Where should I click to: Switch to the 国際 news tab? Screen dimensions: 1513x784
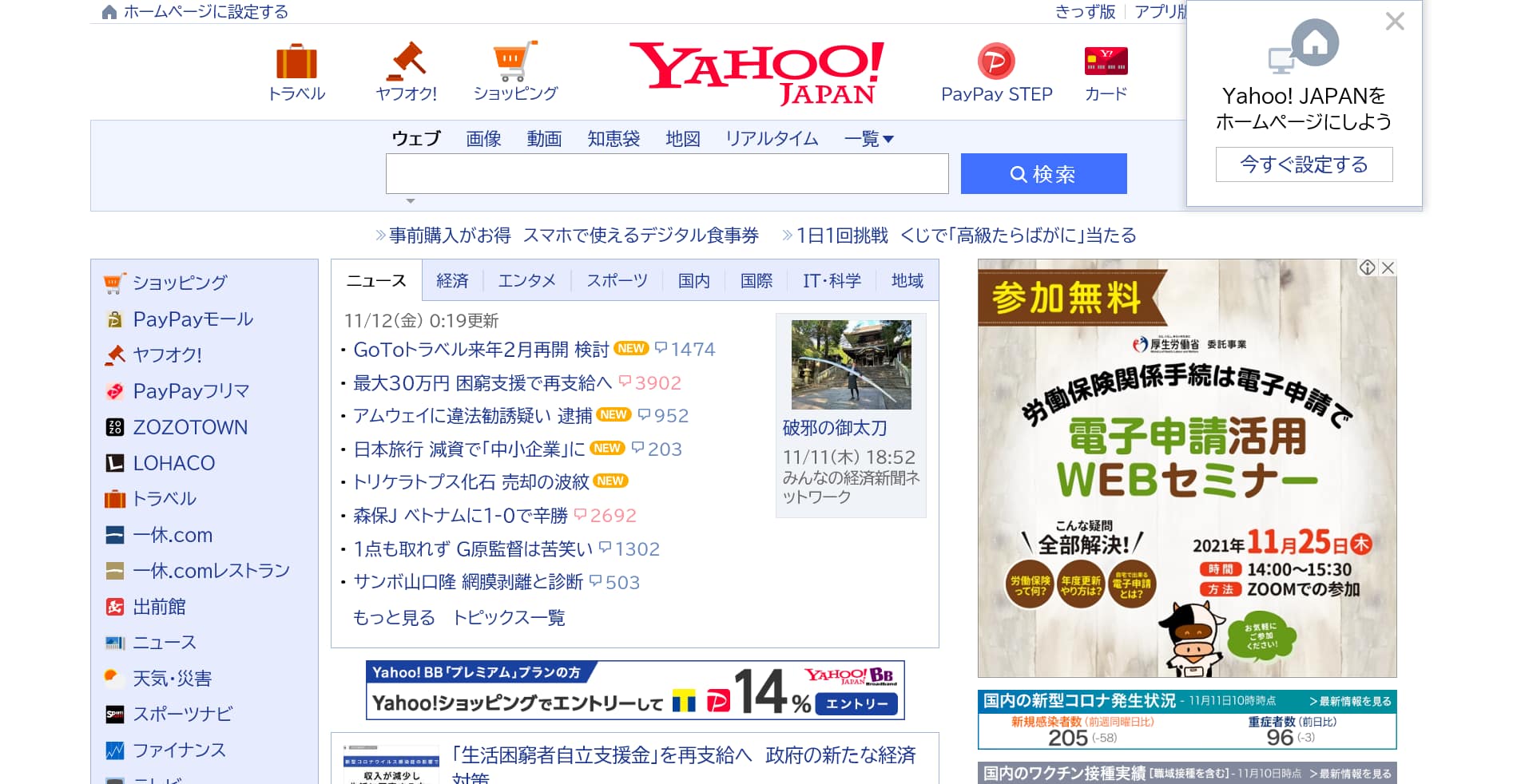click(x=756, y=281)
